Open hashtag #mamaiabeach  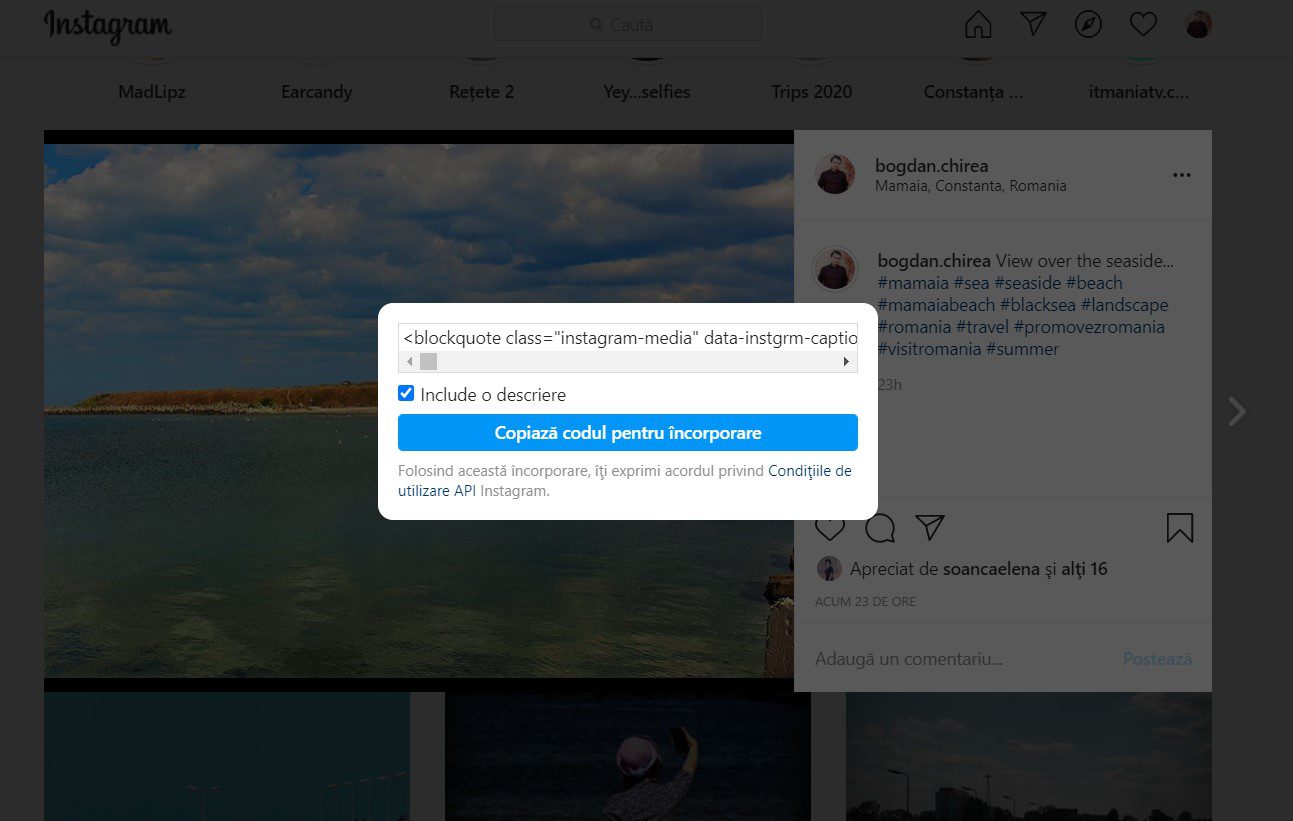click(x=936, y=305)
